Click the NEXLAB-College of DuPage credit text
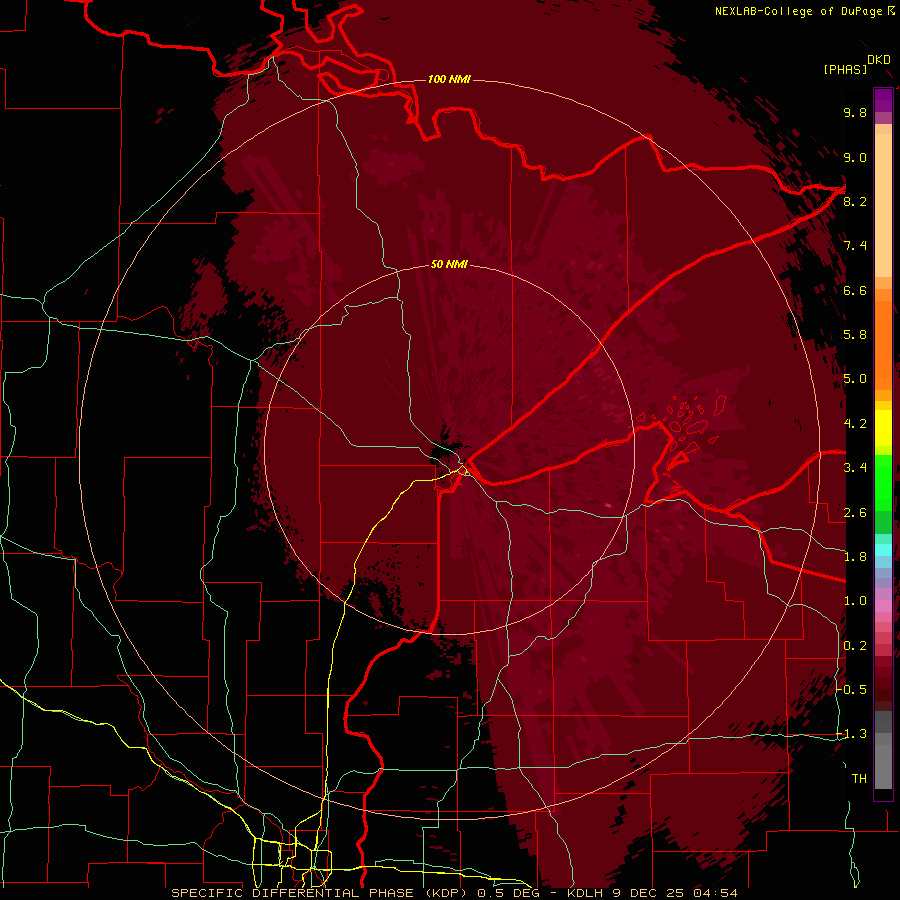 coord(799,11)
